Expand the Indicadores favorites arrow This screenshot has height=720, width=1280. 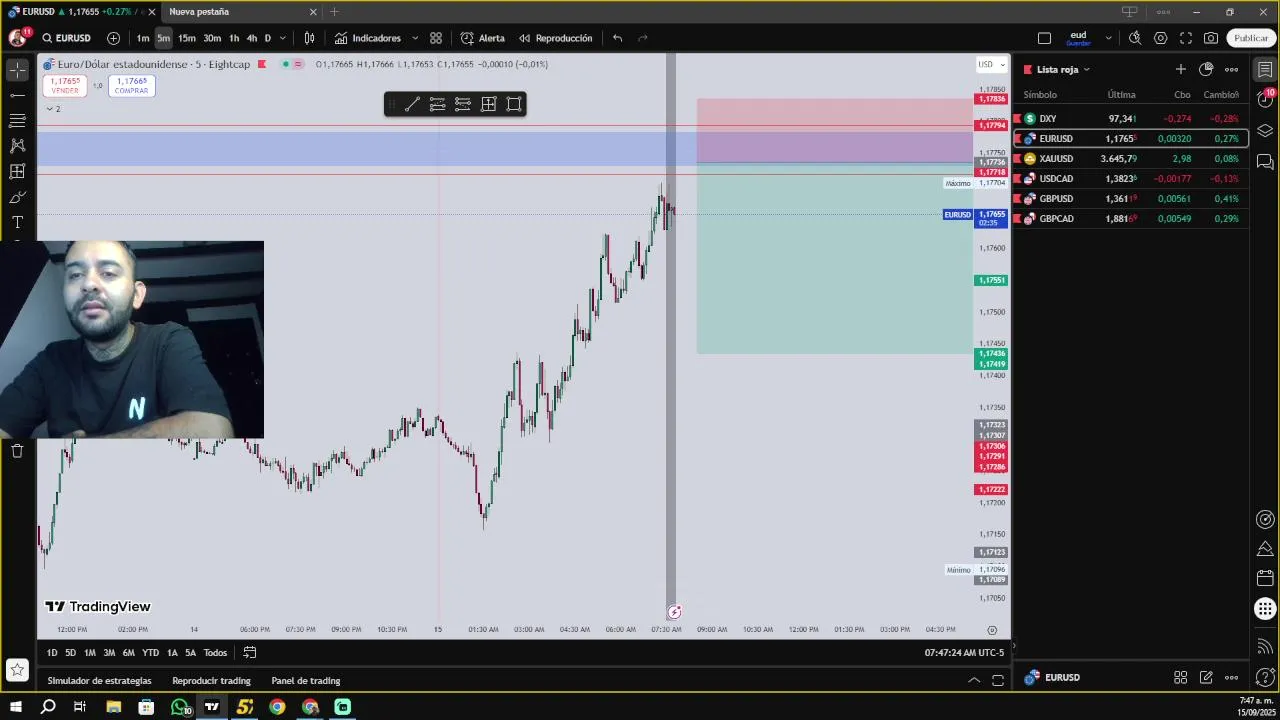click(x=415, y=38)
